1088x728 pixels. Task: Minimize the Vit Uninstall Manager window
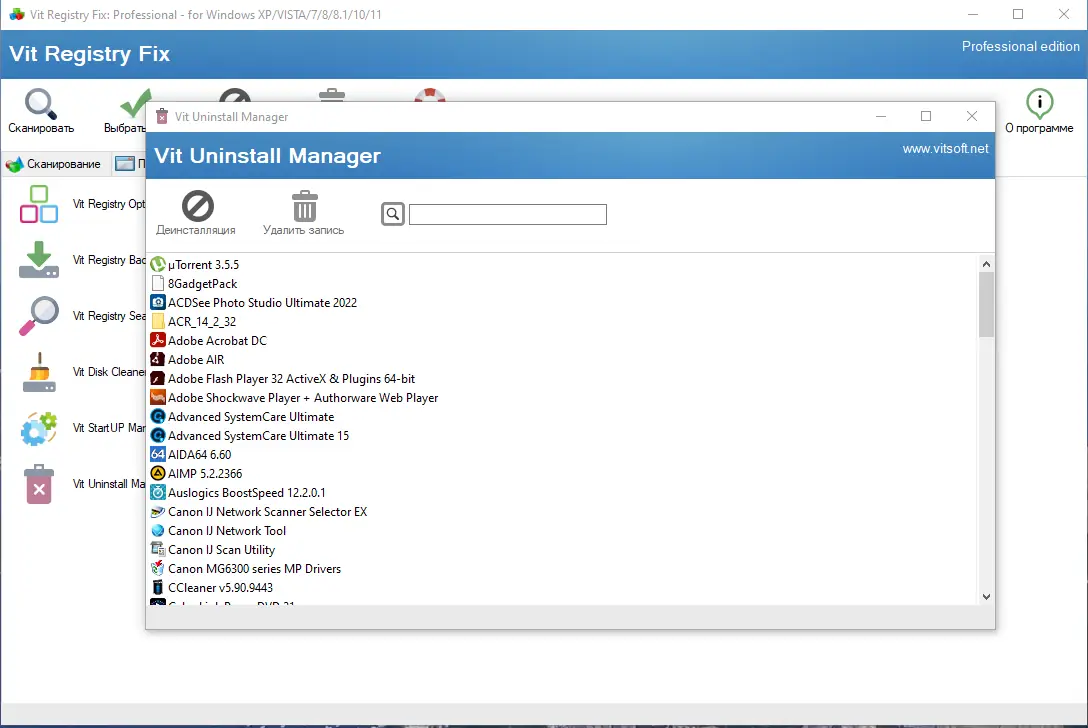[881, 117]
